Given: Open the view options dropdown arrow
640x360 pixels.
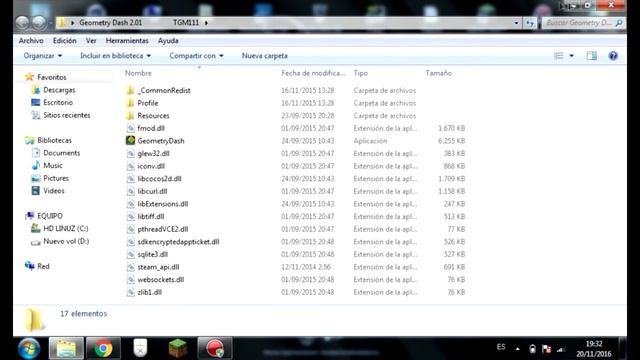Looking at the screenshot, I should coord(571,56).
